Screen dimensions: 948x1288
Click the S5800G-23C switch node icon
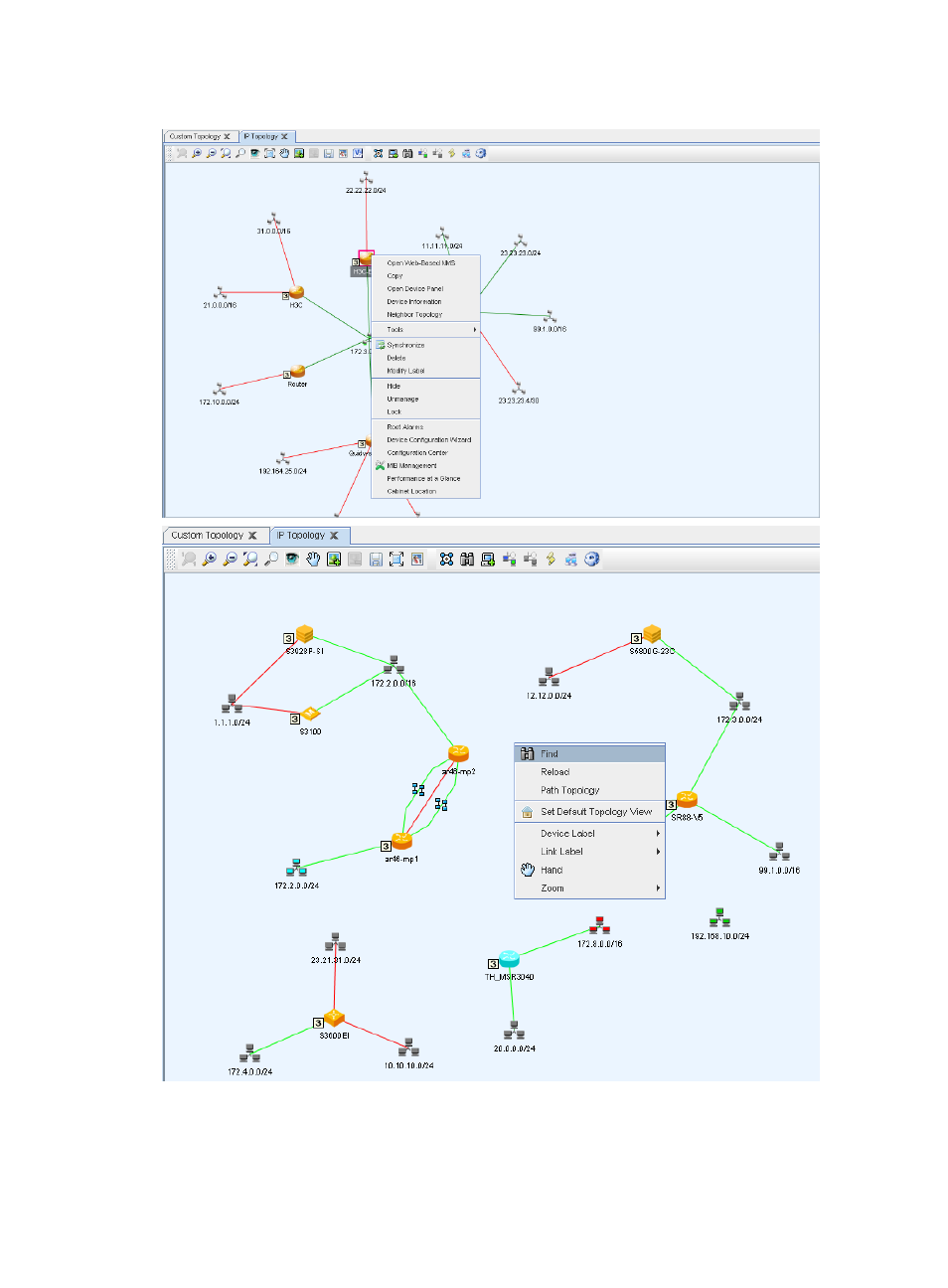(652, 634)
